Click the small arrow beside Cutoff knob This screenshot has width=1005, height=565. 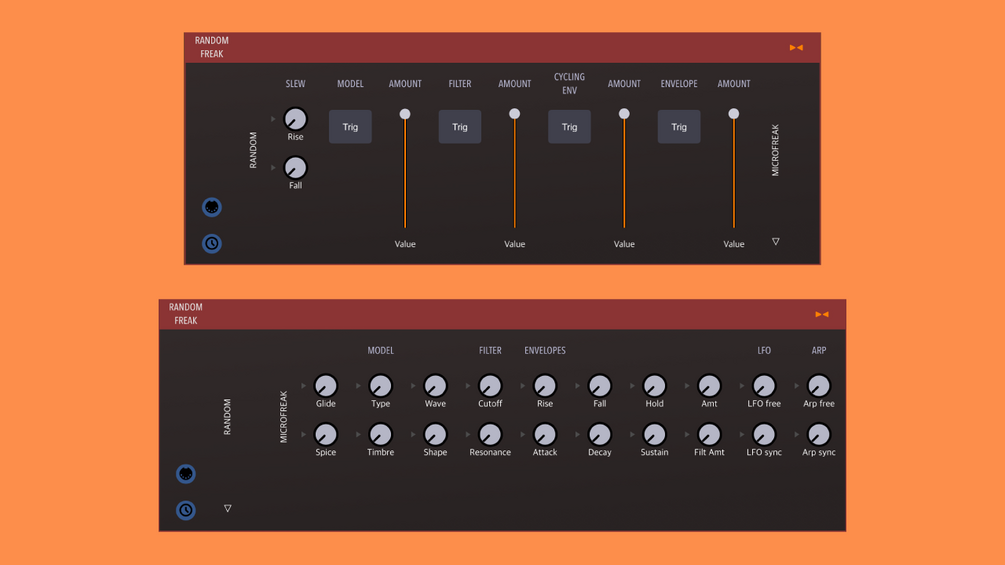click(468, 386)
